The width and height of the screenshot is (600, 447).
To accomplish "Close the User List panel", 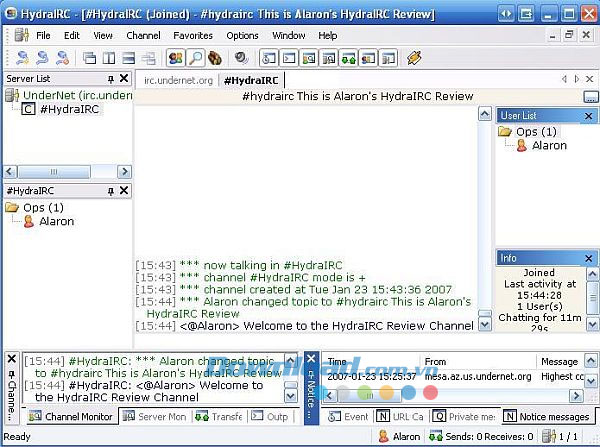I will (x=589, y=116).
